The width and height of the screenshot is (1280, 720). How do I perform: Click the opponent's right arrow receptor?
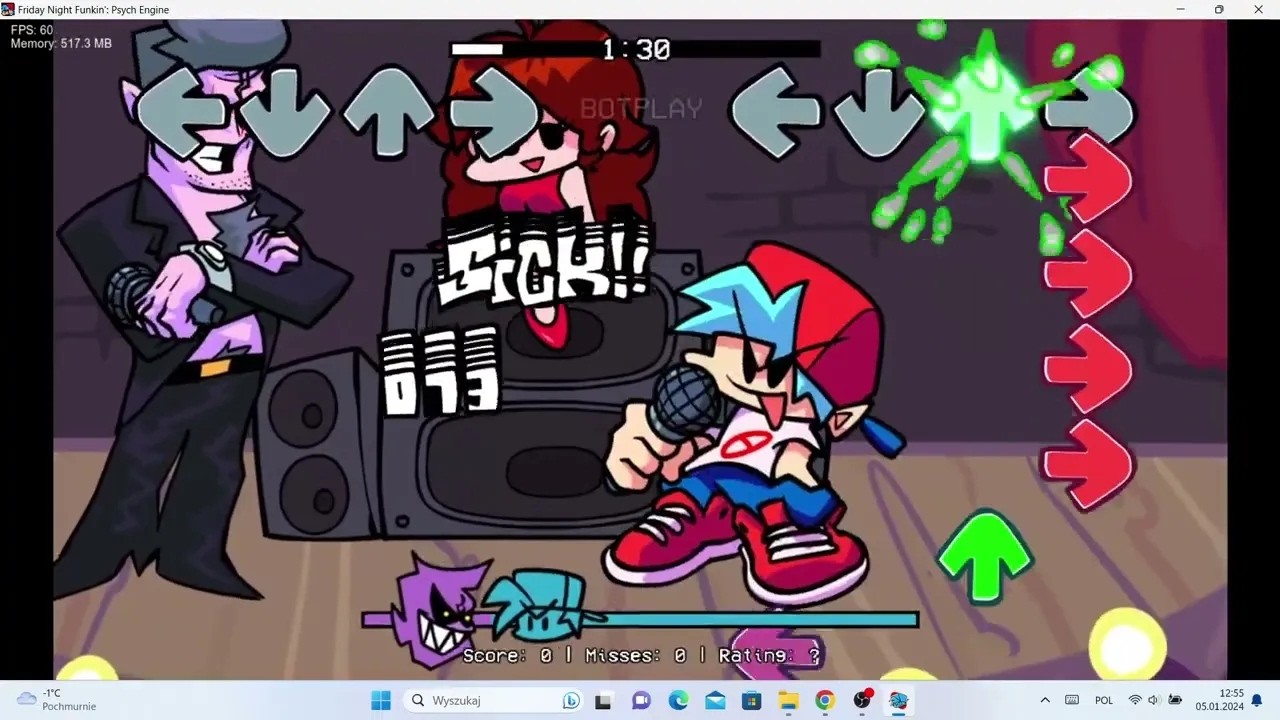click(494, 112)
